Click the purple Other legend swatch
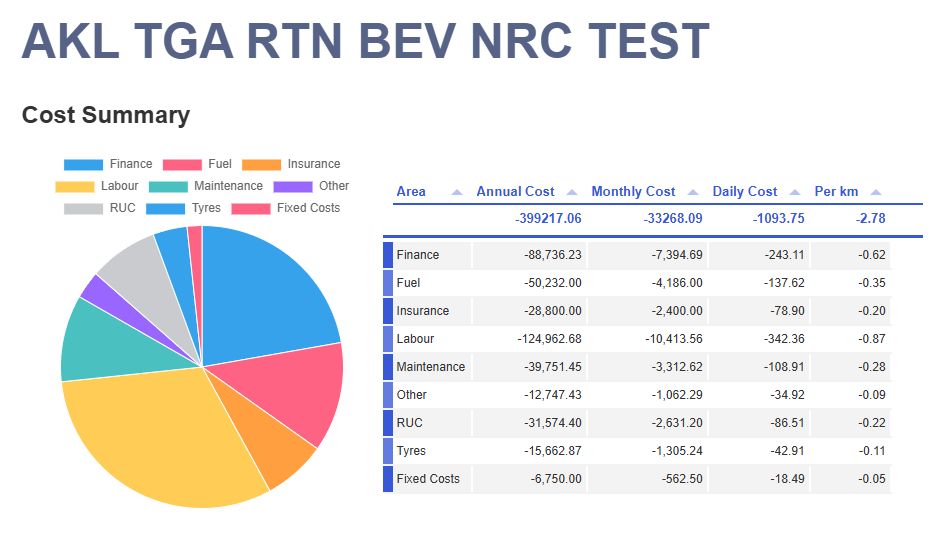This screenshot has height=541, width=943. (x=292, y=186)
